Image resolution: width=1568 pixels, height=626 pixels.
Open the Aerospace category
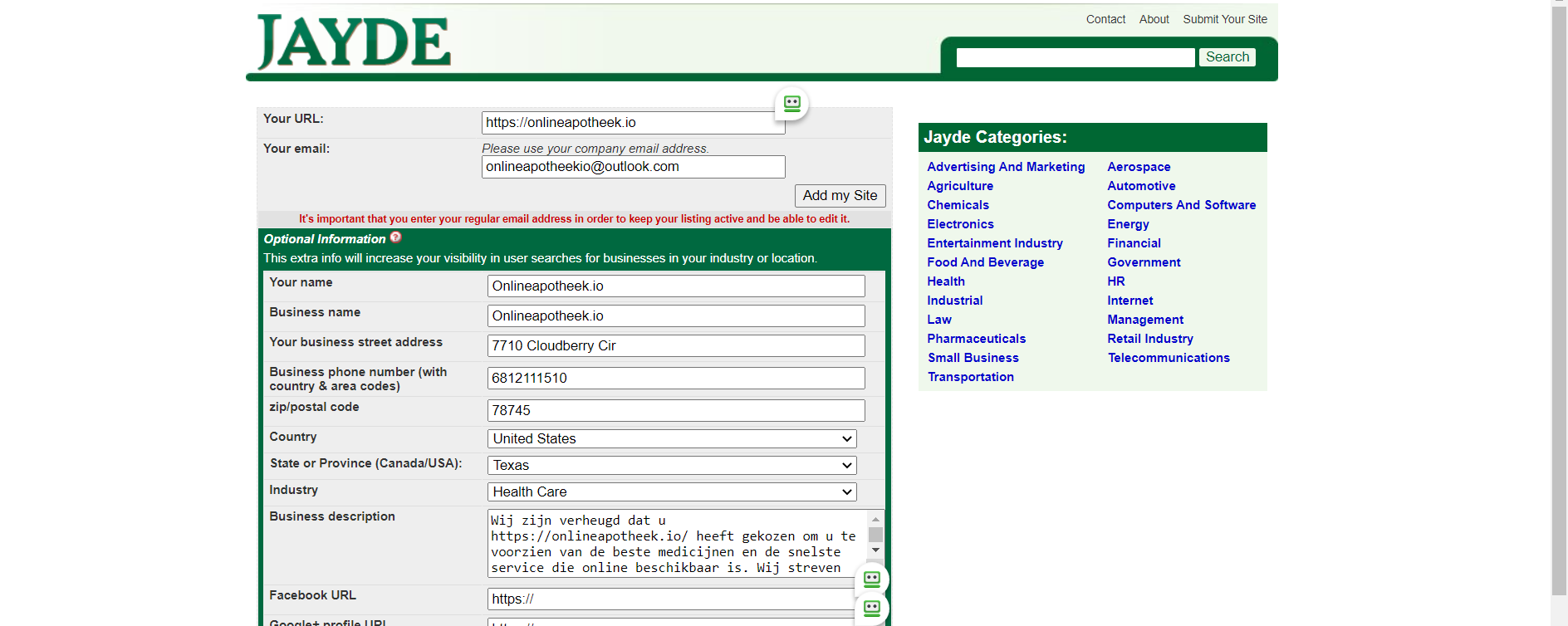1139,167
